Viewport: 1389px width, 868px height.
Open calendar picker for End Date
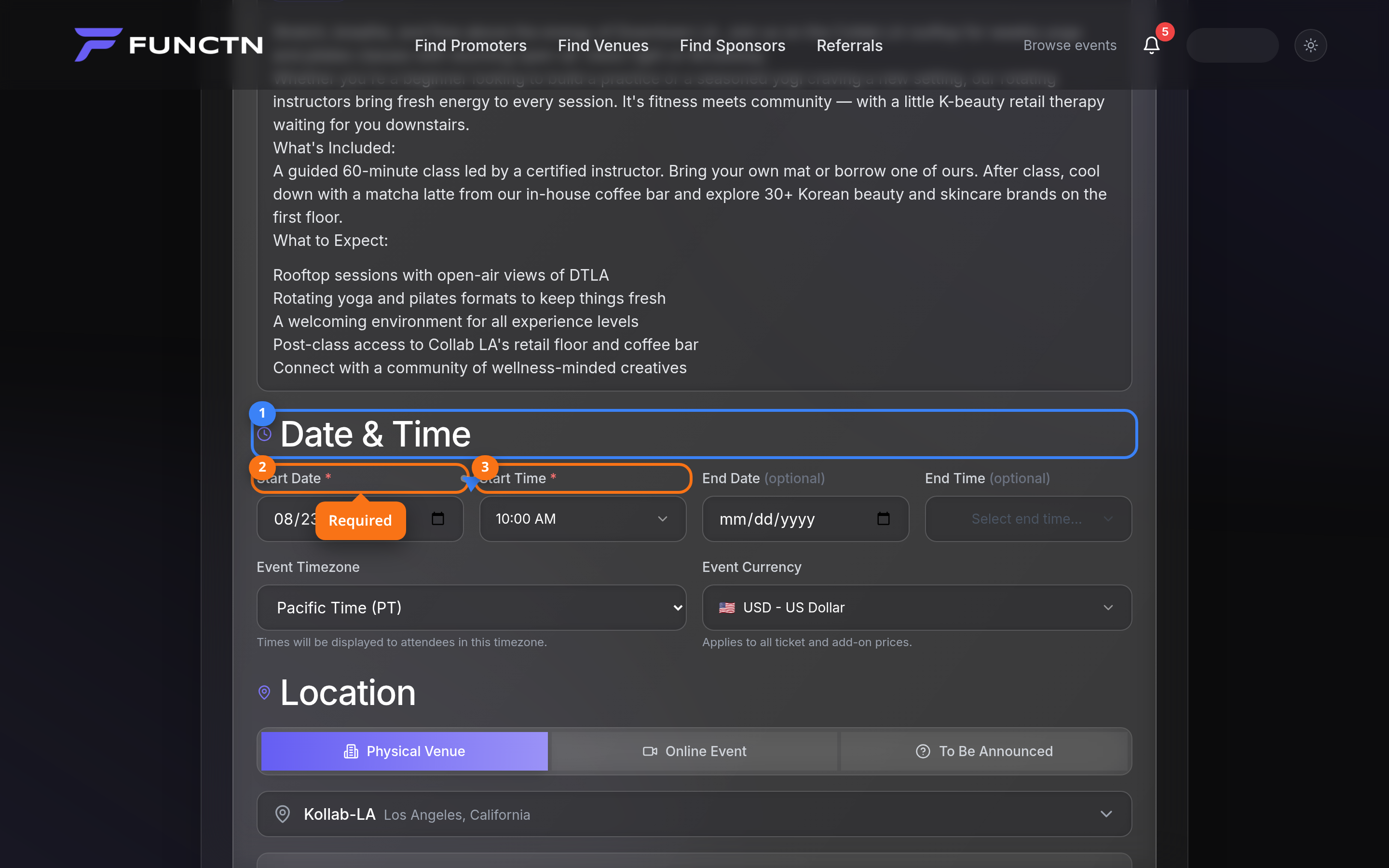click(x=884, y=519)
